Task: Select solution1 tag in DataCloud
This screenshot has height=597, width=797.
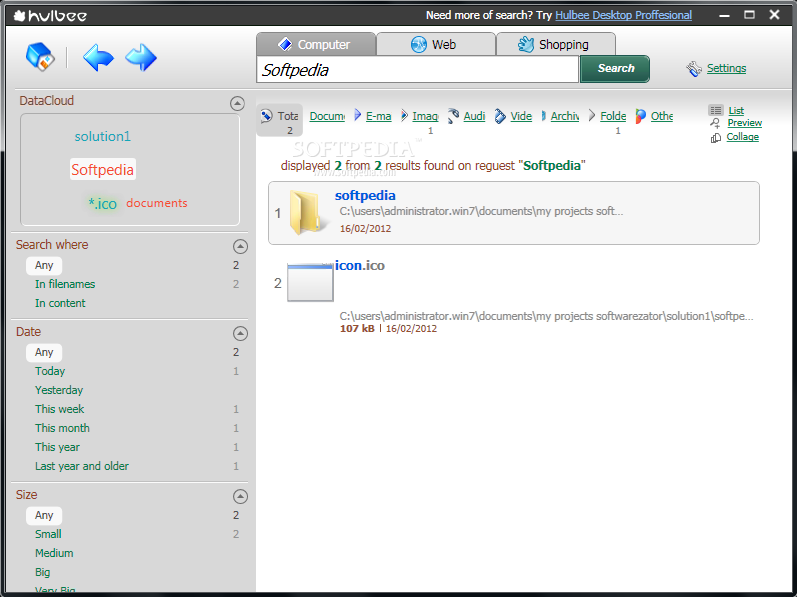Action: pyautogui.click(x=103, y=136)
